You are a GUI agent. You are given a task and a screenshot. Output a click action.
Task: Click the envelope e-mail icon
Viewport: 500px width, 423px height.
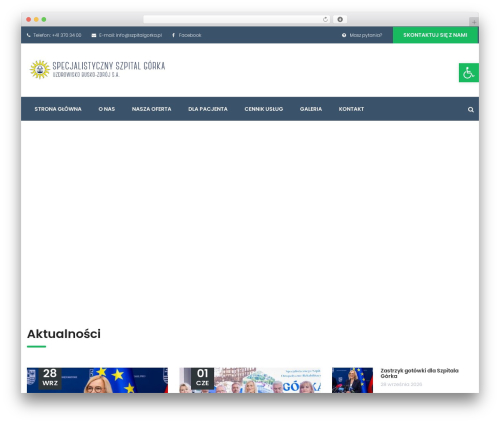(94, 35)
